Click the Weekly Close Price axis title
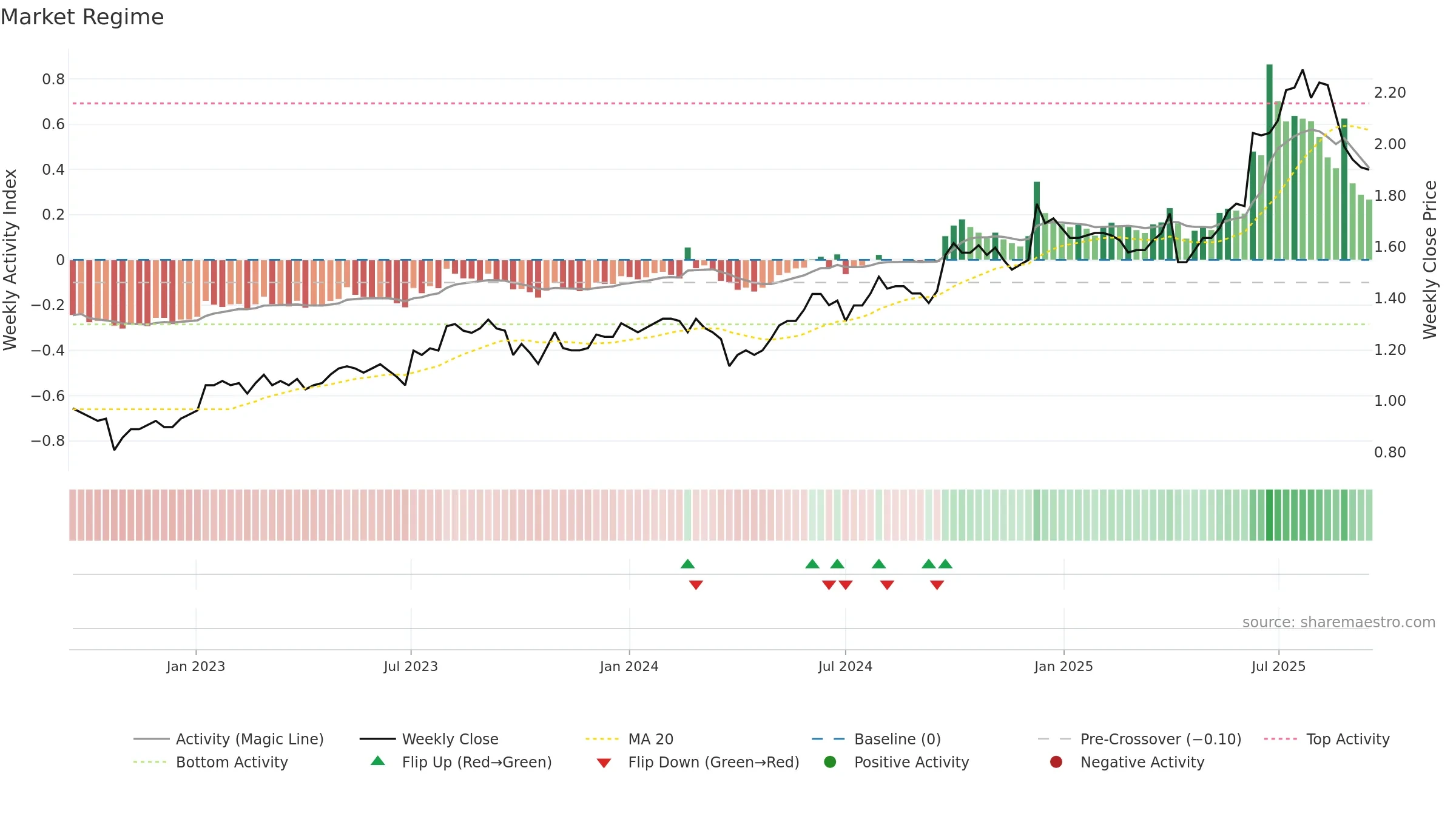The image size is (1456, 819). click(x=1430, y=260)
